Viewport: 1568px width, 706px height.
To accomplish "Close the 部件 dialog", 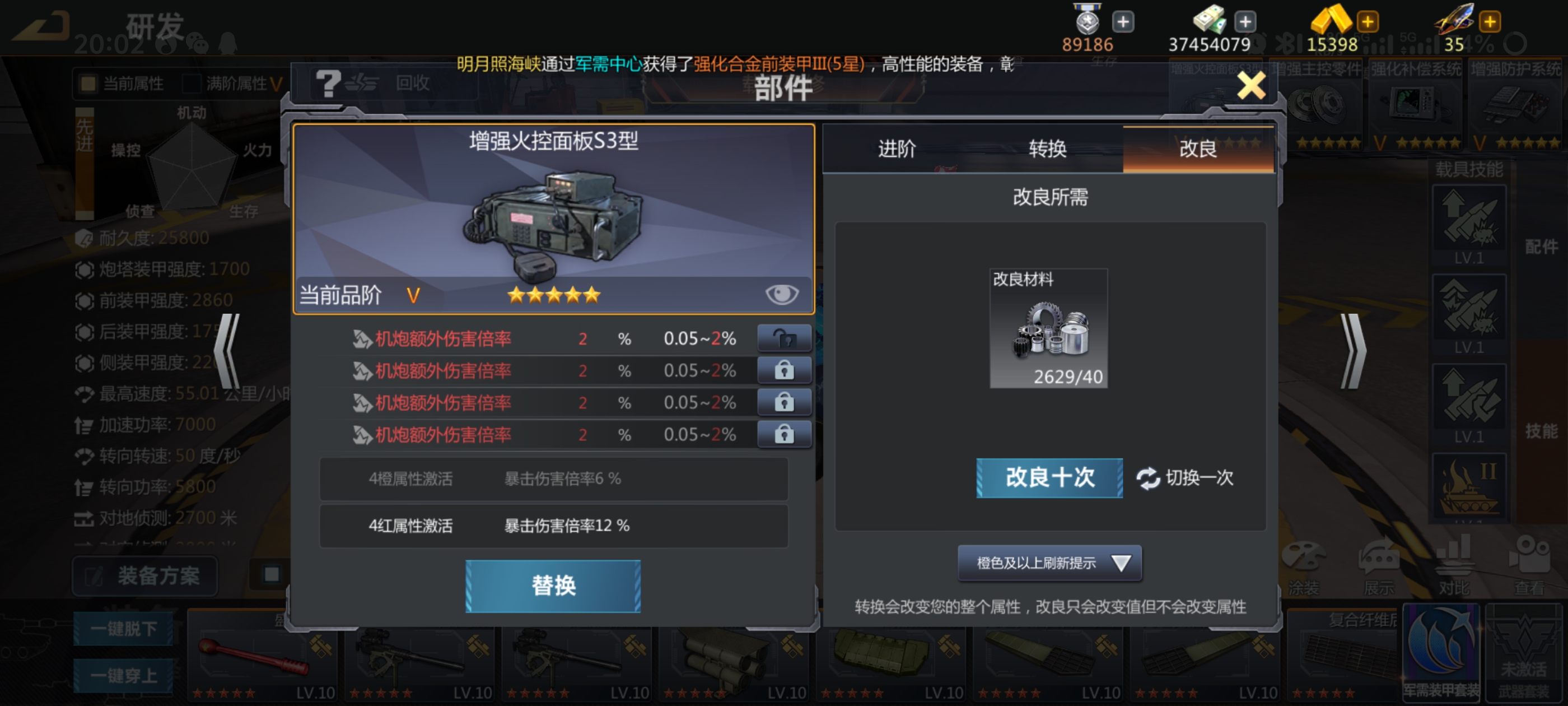I will (x=1251, y=85).
